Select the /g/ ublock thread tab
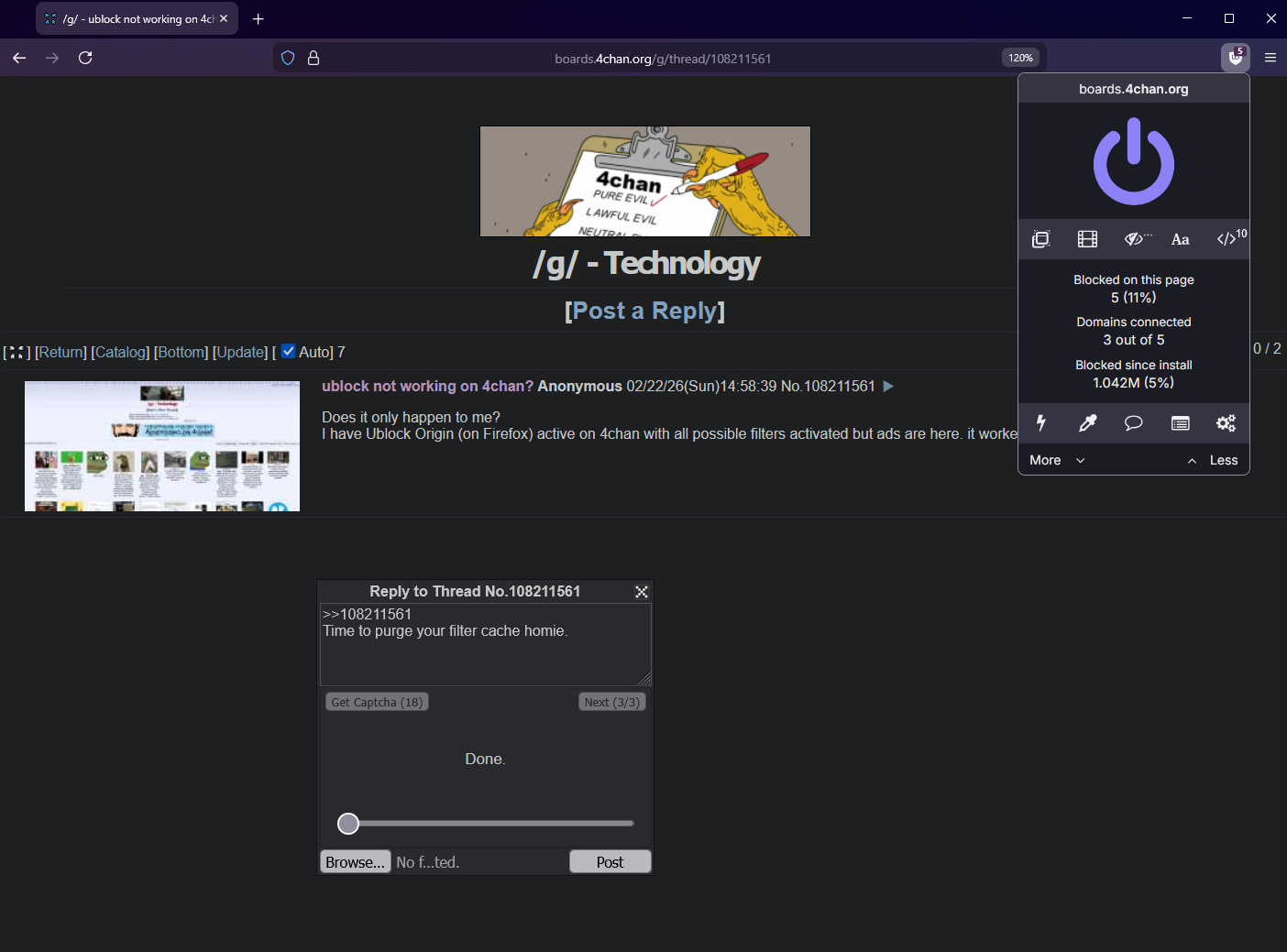Image resolution: width=1287 pixels, height=952 pixels. click(136, 18)
